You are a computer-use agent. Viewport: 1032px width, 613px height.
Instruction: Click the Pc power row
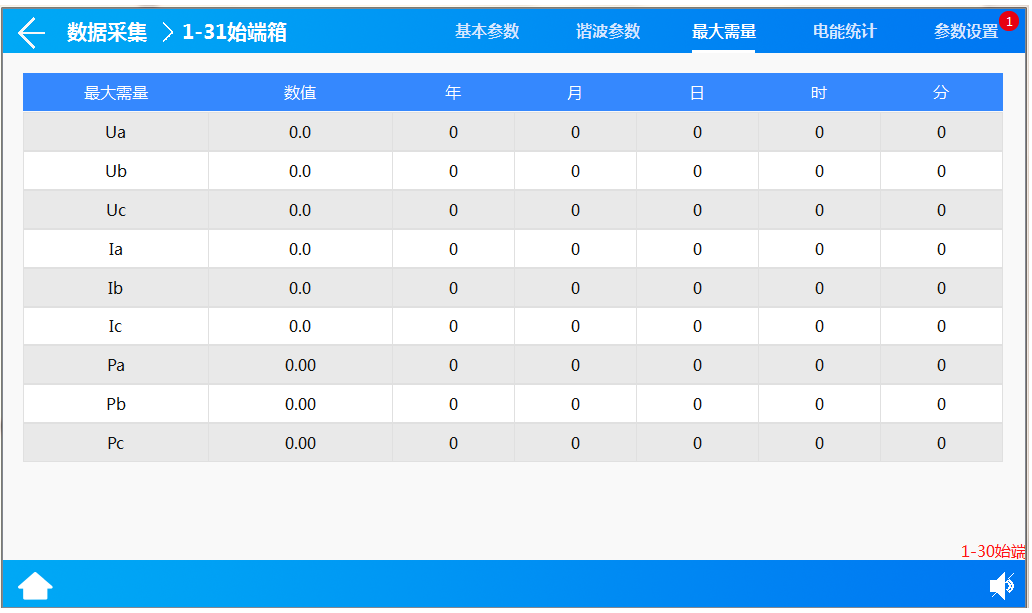[115, 442]
